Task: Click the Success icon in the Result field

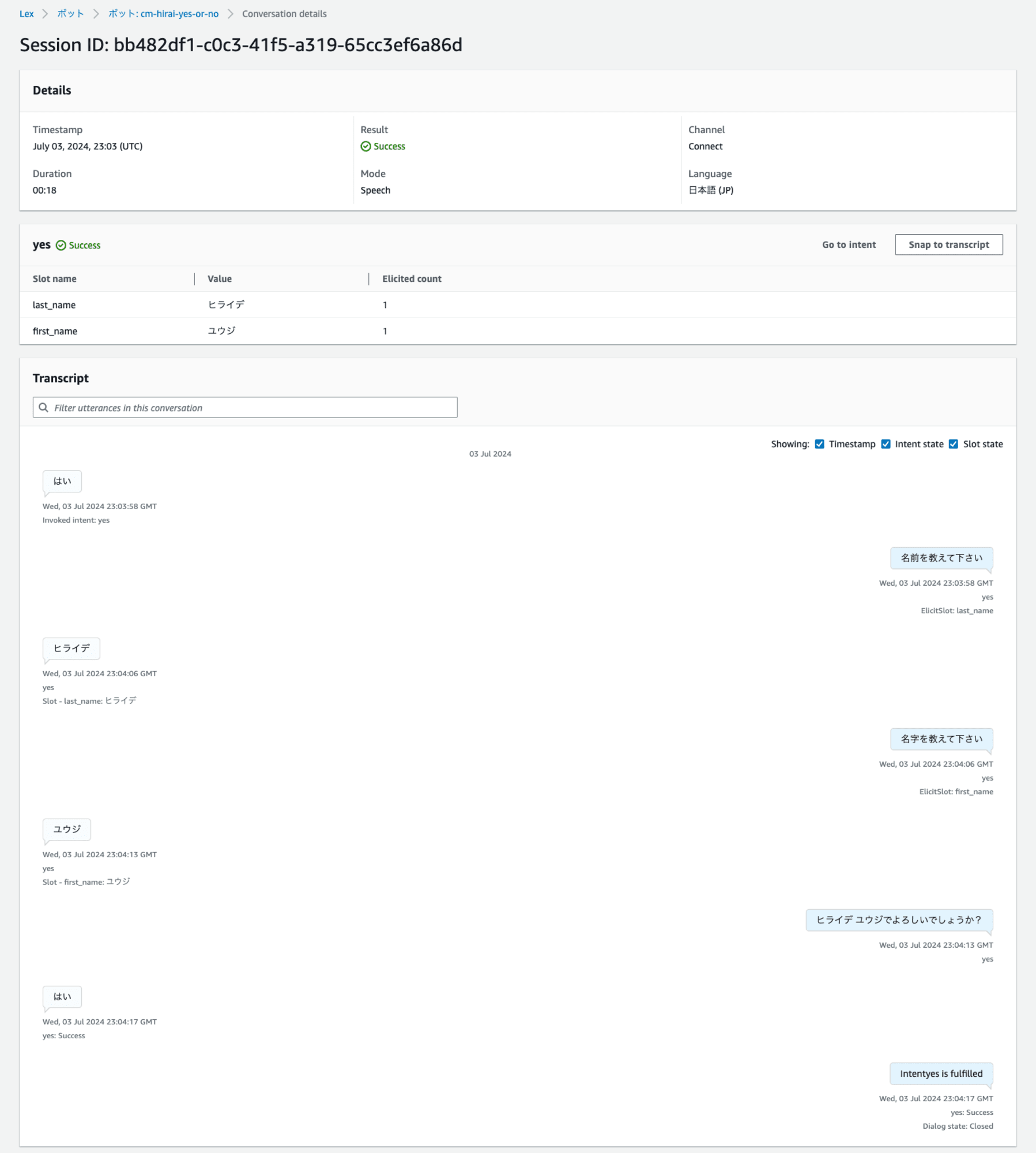Action: (366, 146)
